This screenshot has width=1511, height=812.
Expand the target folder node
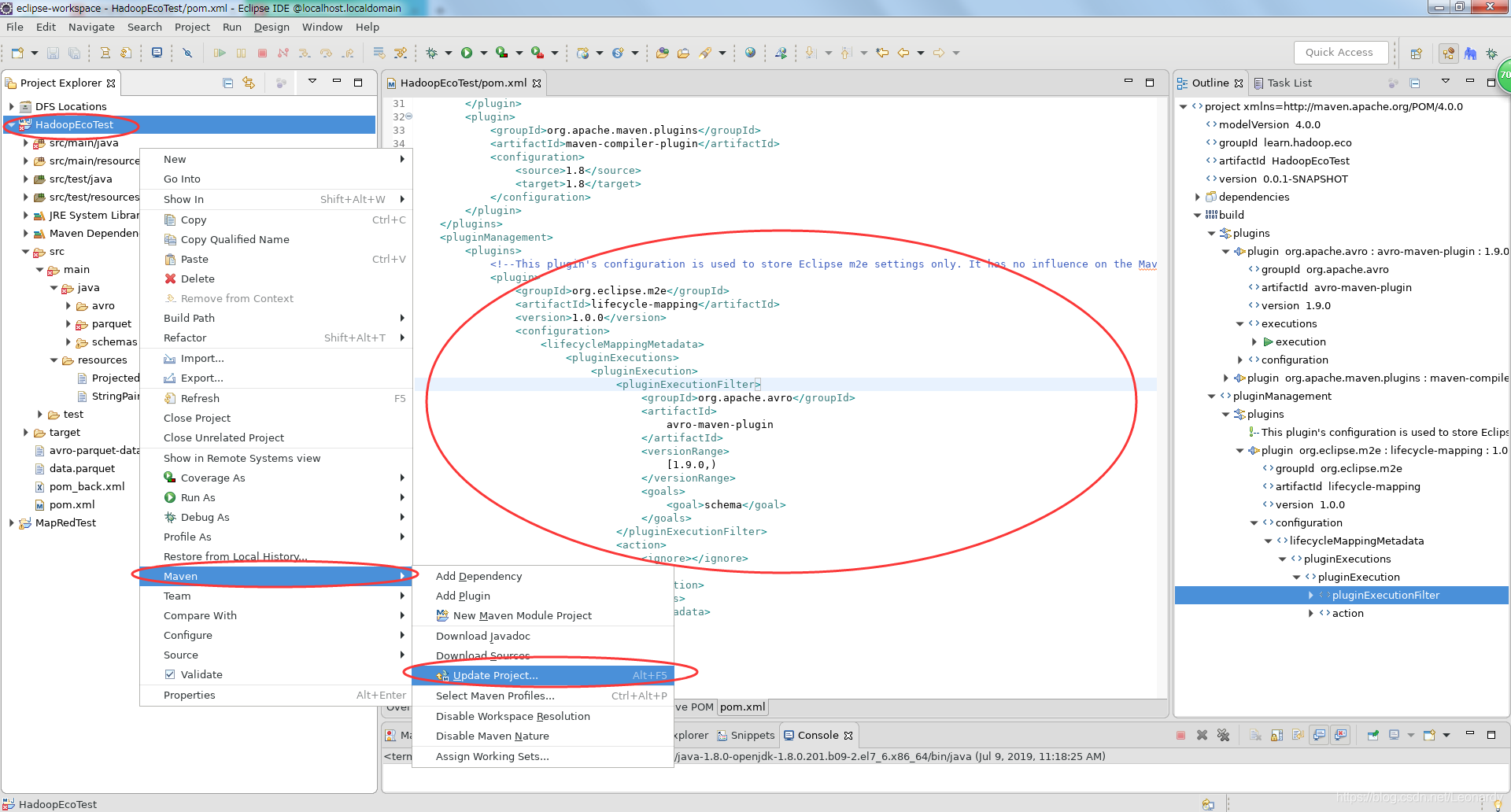point(25,432)
